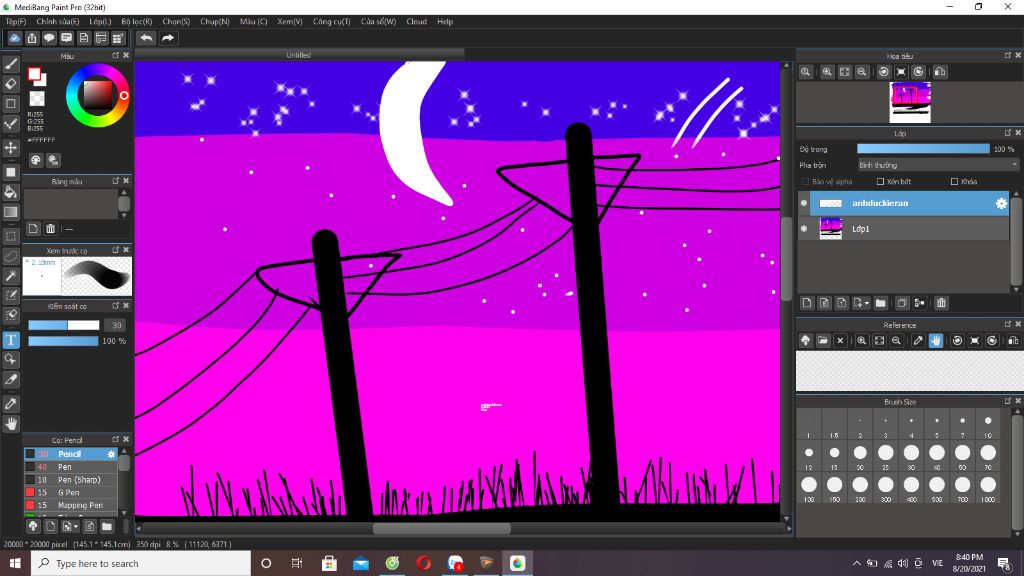The width and height of the screenshot is (1024, 576).
Task: Click foreground color swatch
Action: pos(34,74)
